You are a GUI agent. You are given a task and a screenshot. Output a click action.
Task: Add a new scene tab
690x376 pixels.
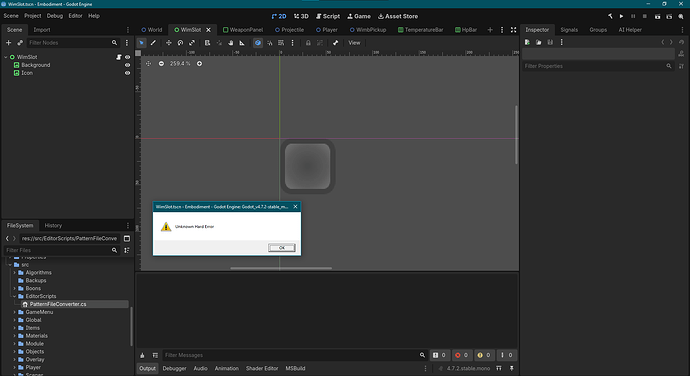click(490, 29)
